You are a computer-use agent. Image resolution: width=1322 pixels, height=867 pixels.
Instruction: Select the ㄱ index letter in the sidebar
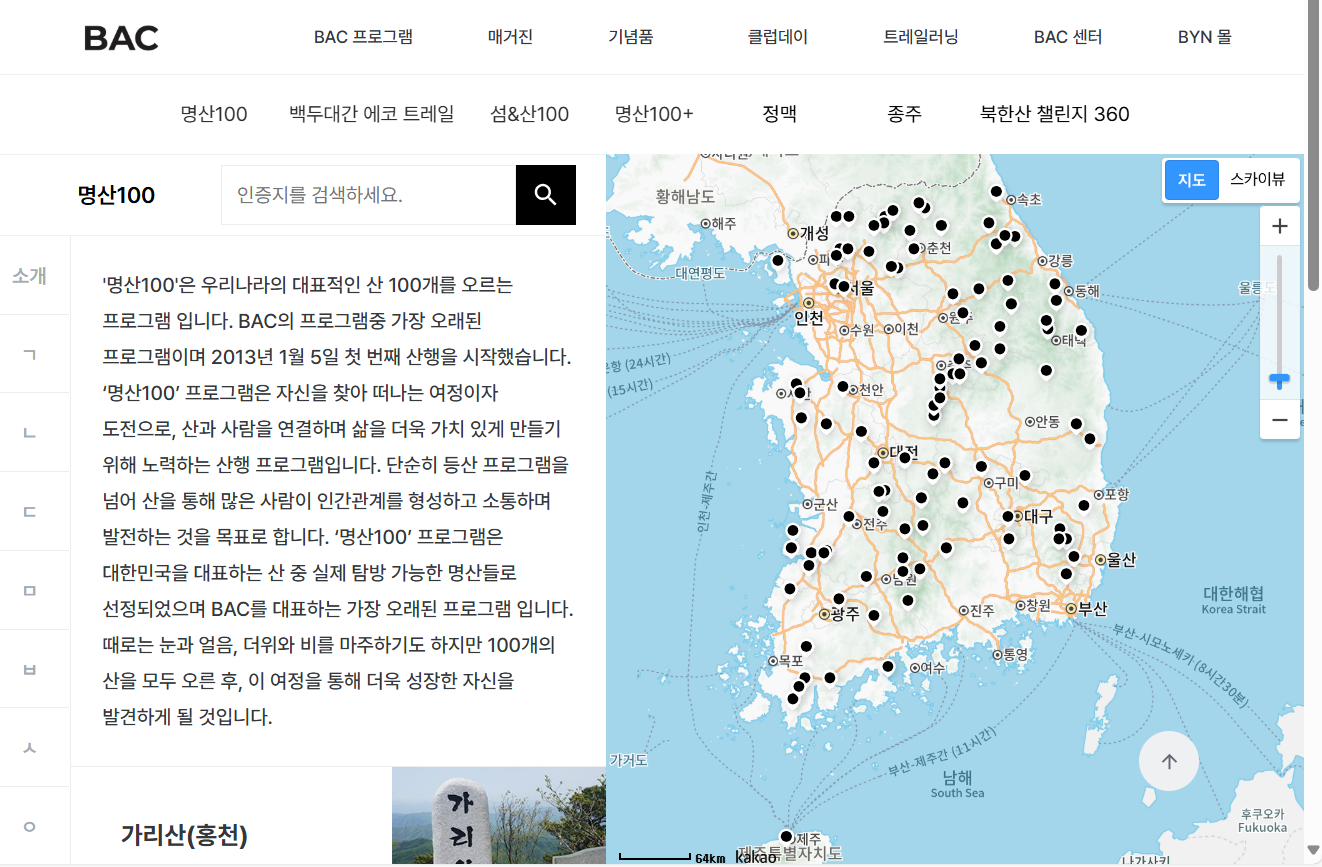[30, 353]
